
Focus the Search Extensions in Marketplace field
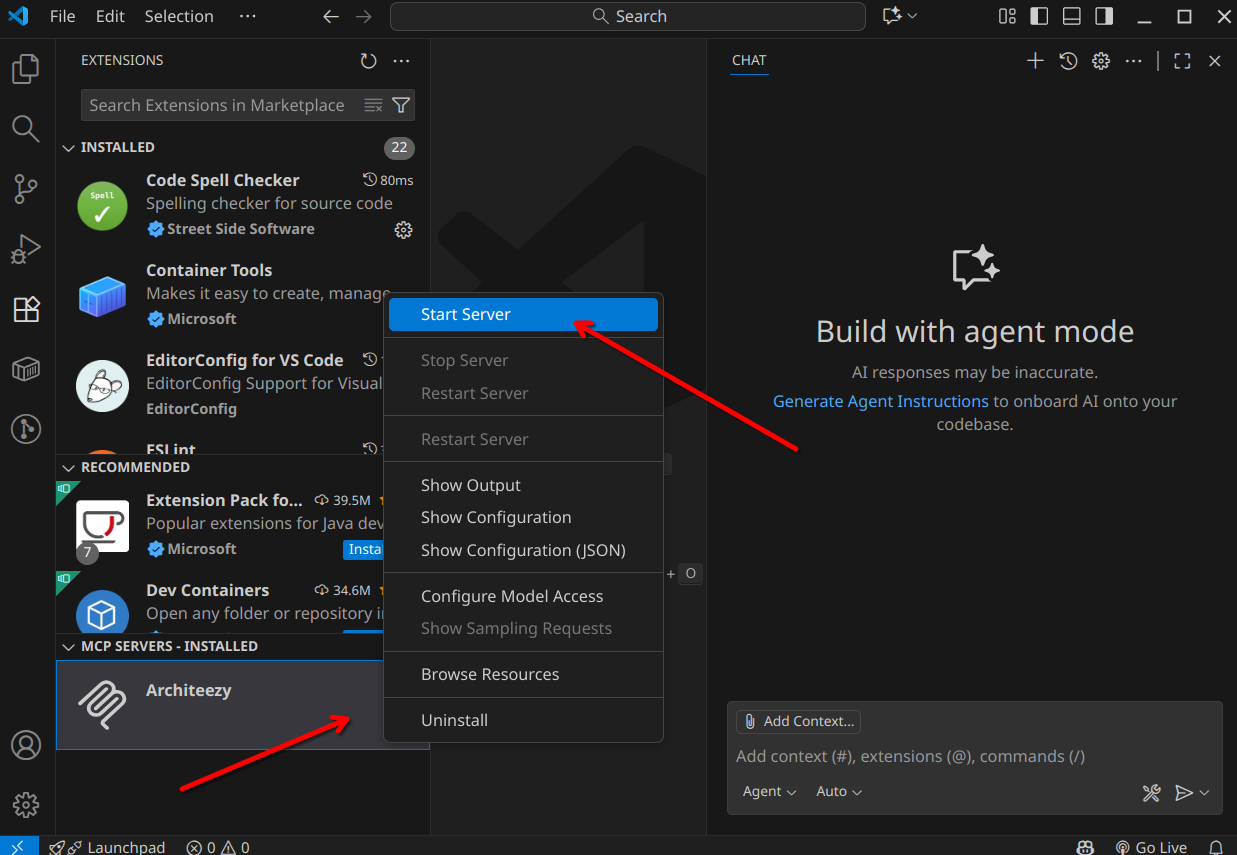click(218, 105)
